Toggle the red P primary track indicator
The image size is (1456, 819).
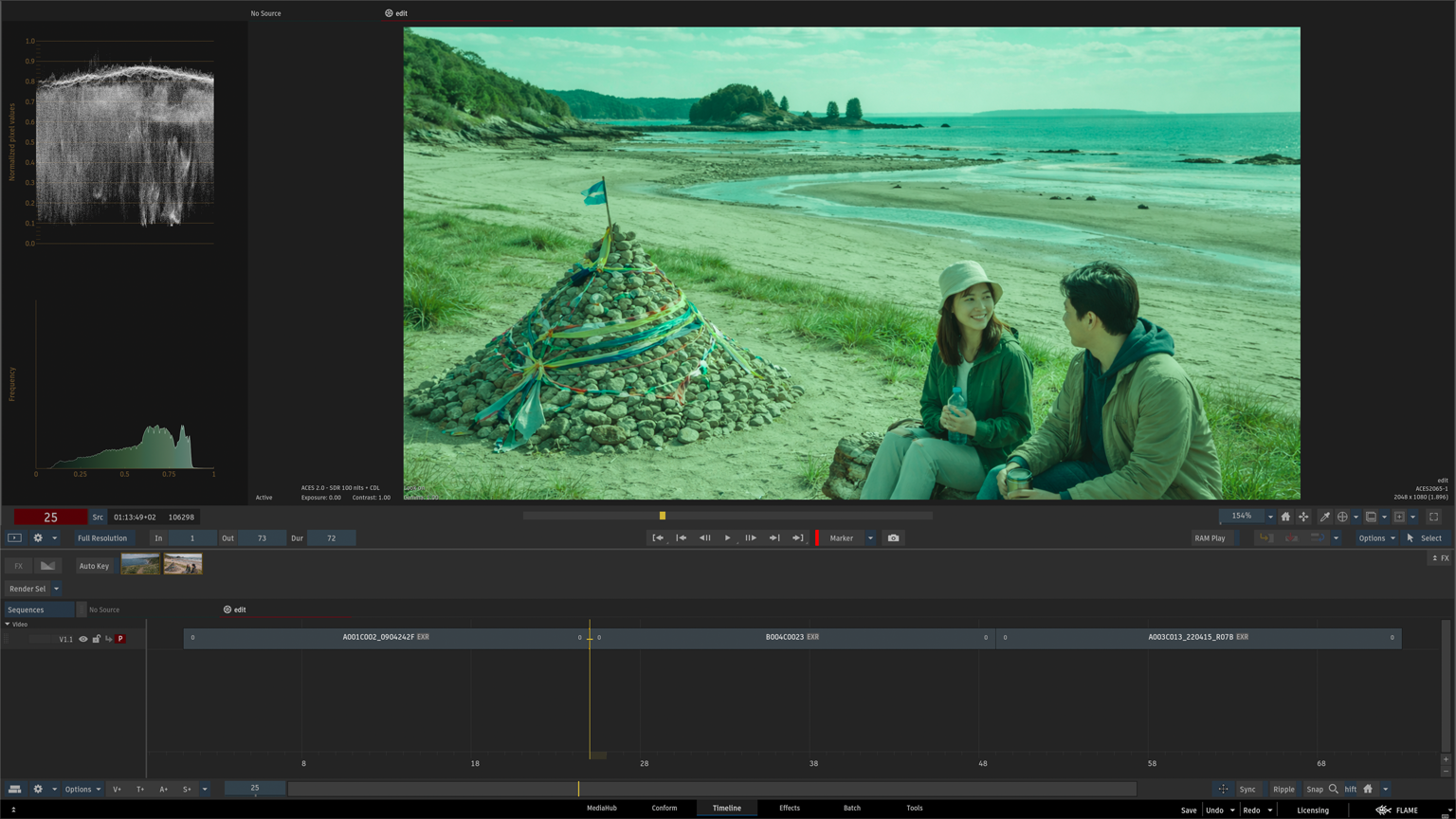pos(120,639)
